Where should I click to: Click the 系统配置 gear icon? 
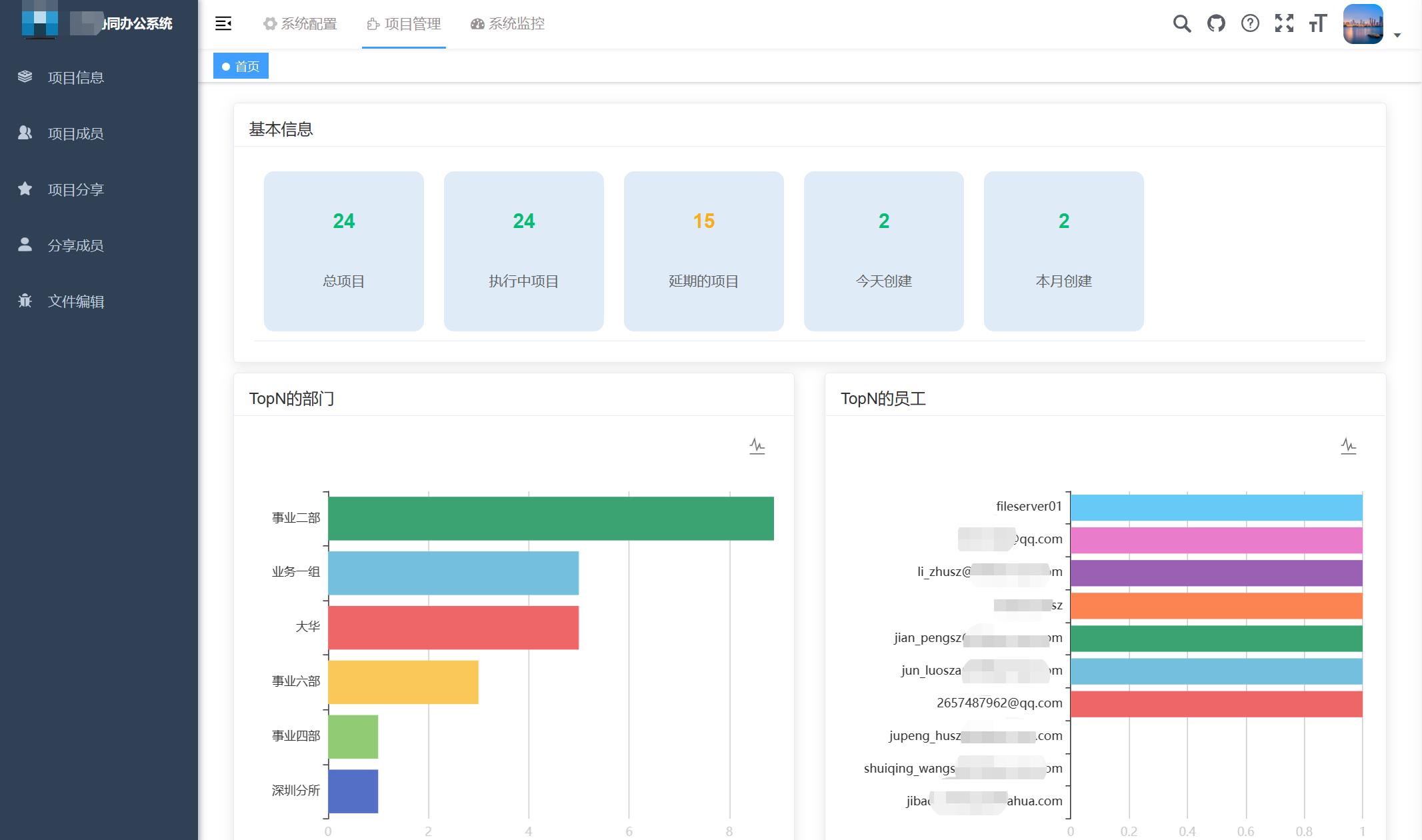coord(270,24)
